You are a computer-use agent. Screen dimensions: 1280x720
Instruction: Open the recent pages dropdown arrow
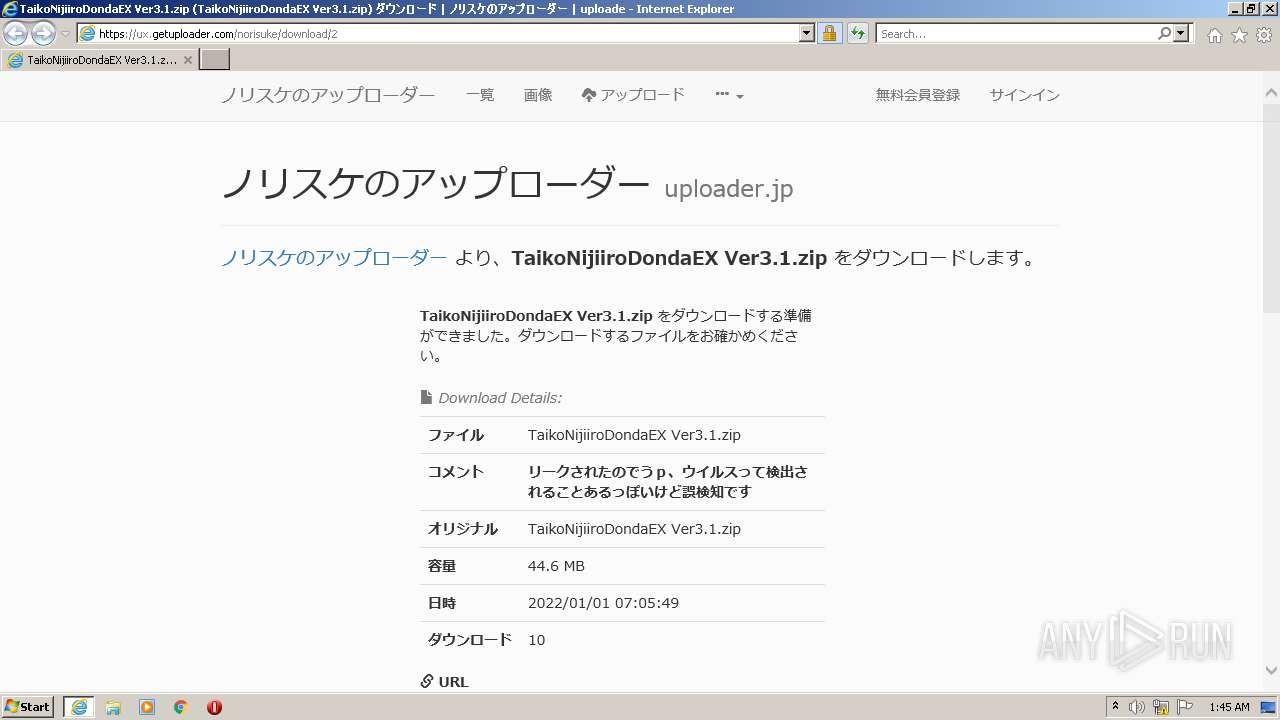point(65,34)
